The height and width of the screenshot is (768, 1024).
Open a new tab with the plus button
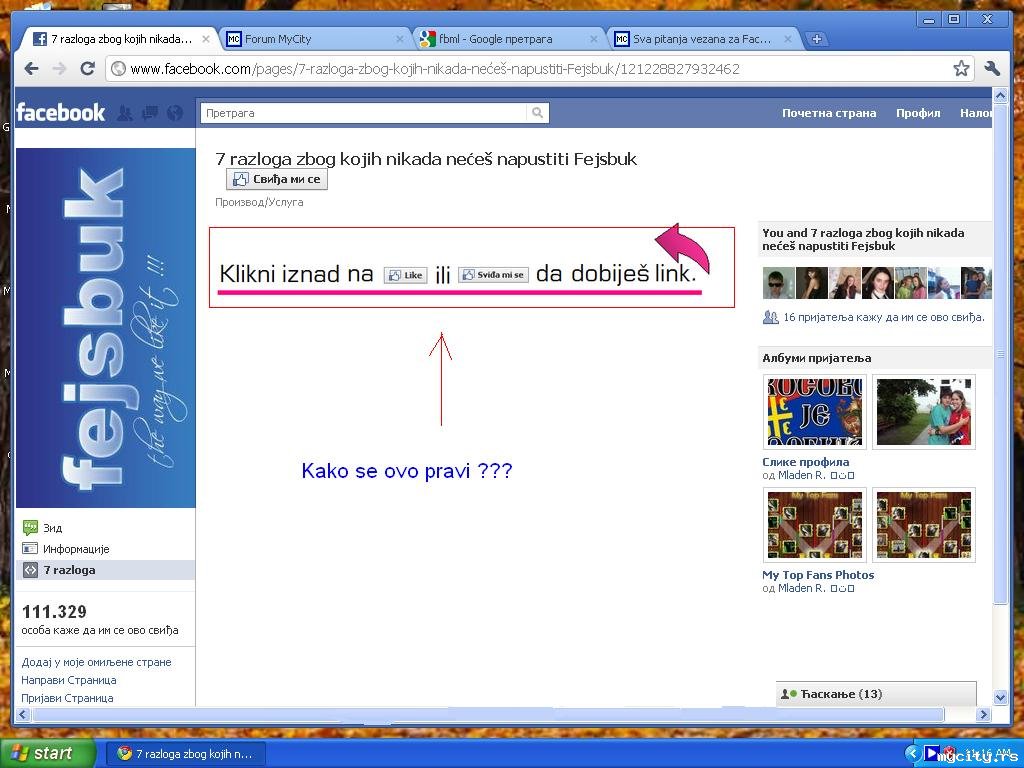(x=816, y=39)
